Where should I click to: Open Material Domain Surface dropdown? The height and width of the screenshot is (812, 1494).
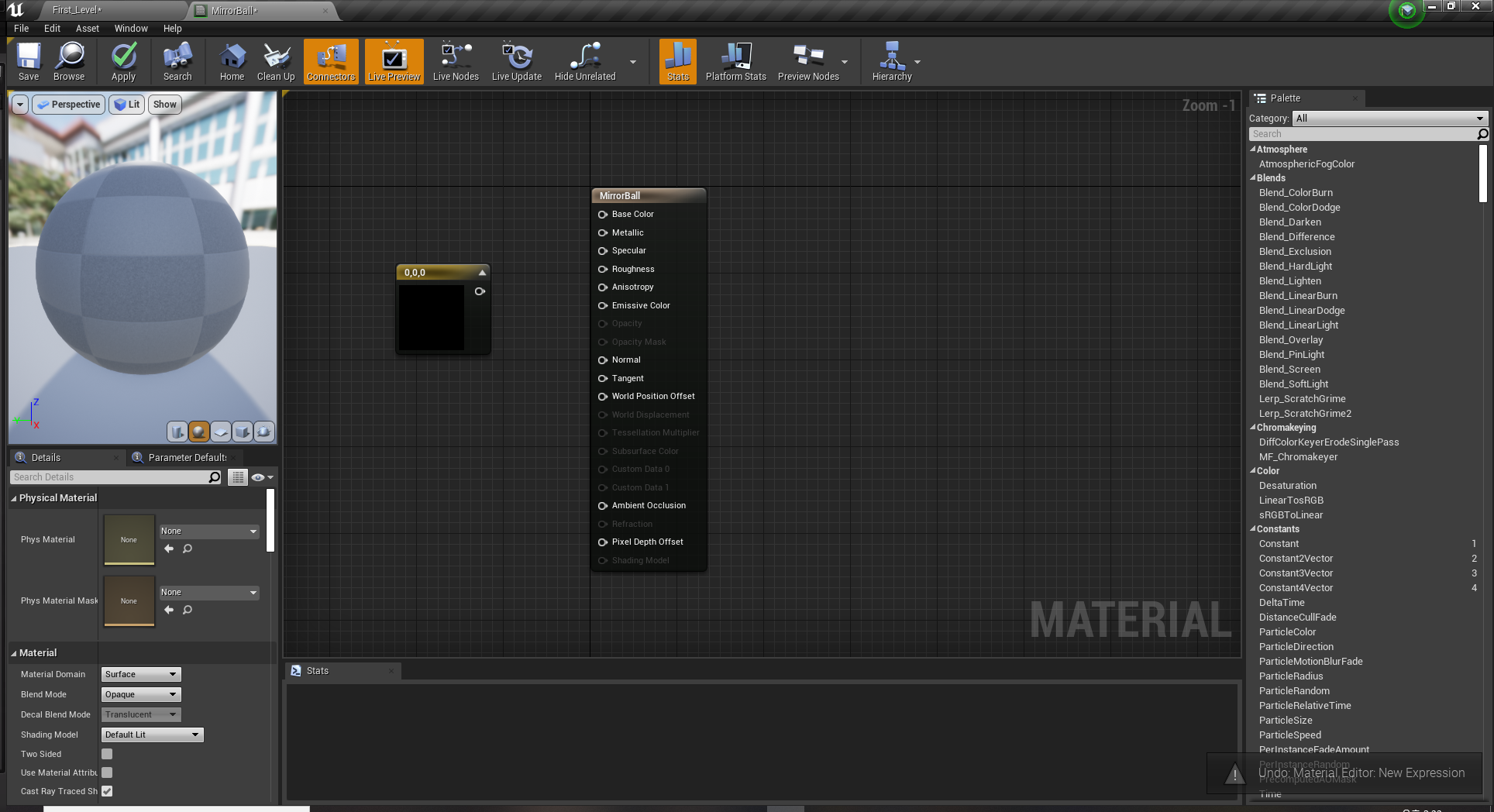(x=141, y=674)
